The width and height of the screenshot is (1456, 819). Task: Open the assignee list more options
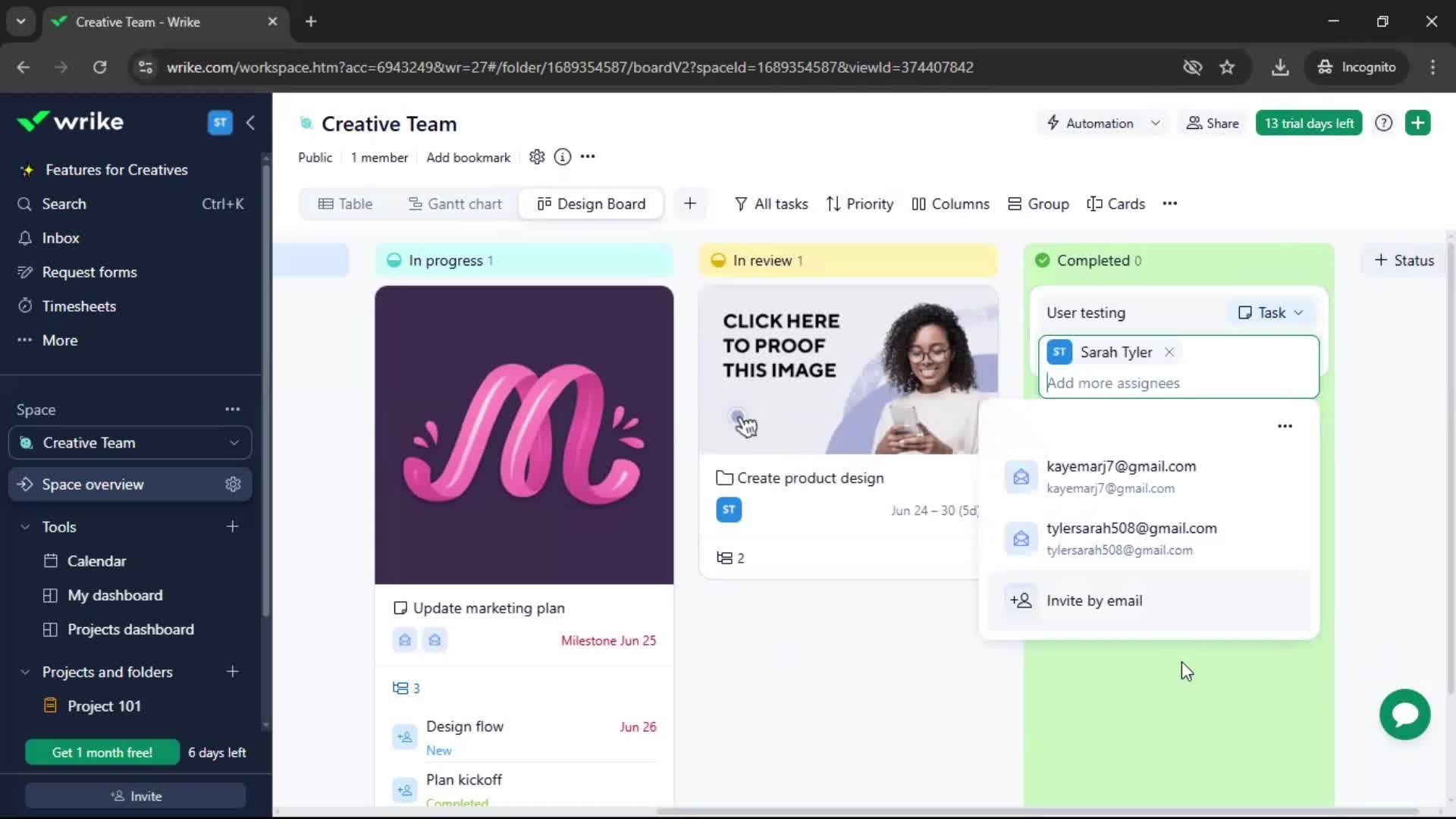tap(1285, 426)
